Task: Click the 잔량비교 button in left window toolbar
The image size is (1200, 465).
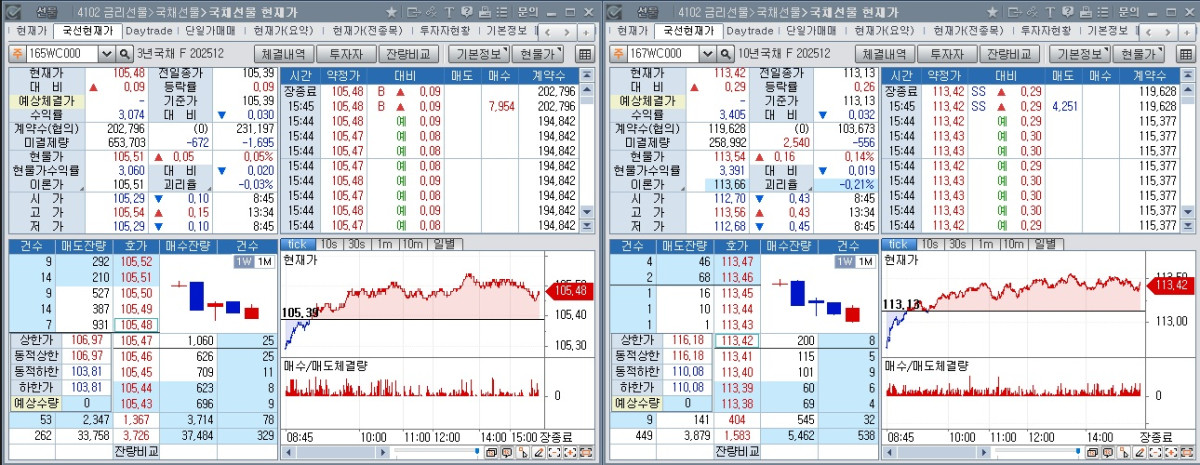Action: pyautogui.click(x=411, y=54)
